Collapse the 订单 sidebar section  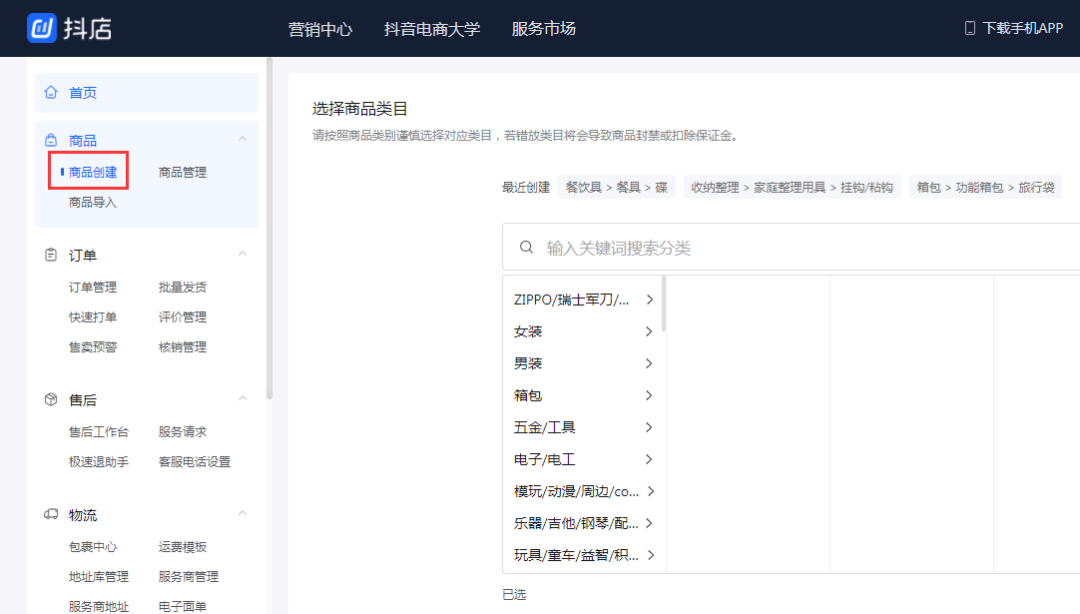pyautogui.click(x=240, y=254)
